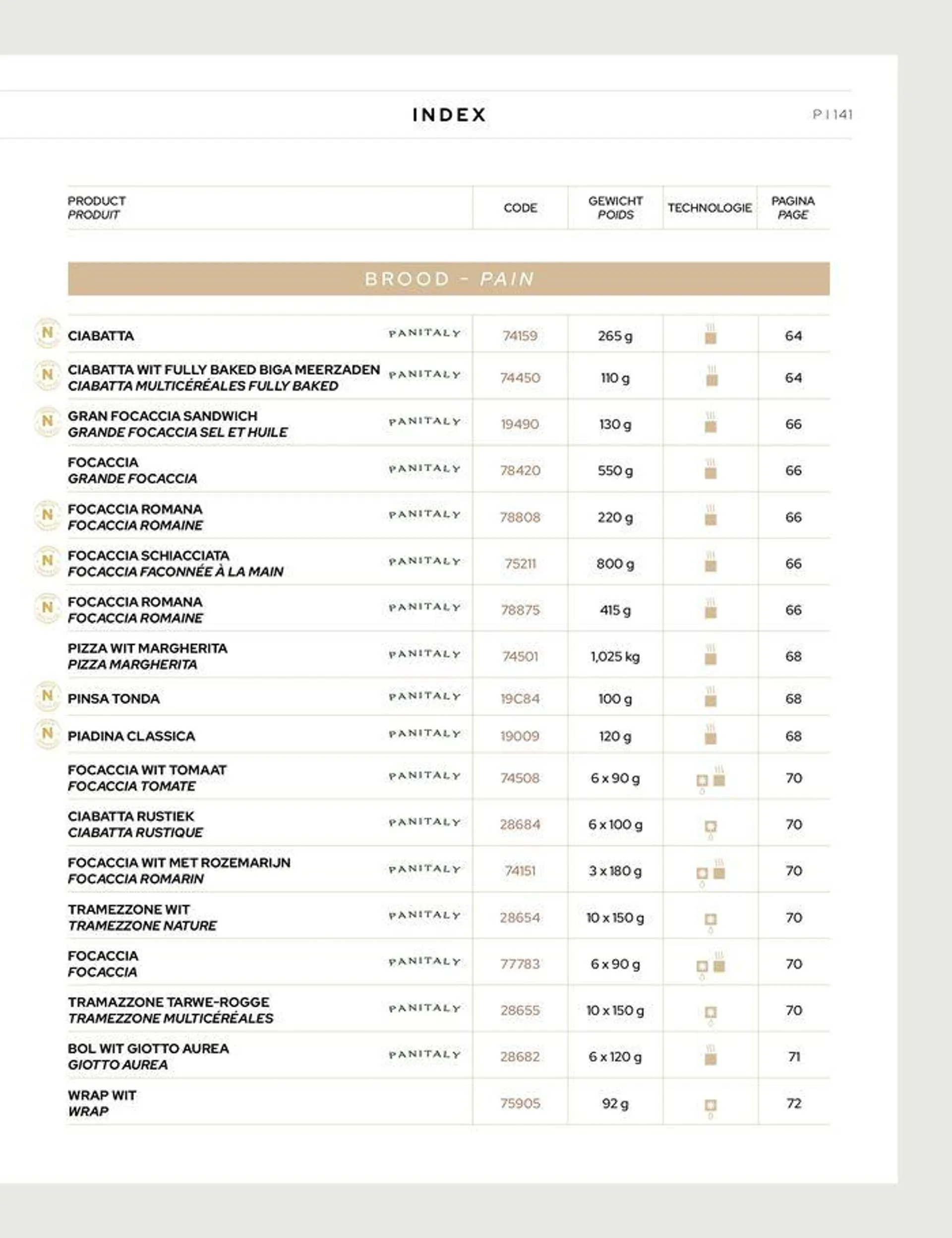The height and width of the screenshot is (1238, 952).
Task: Click the product name PIADINA CLASSICA
Action: (131, 736)
